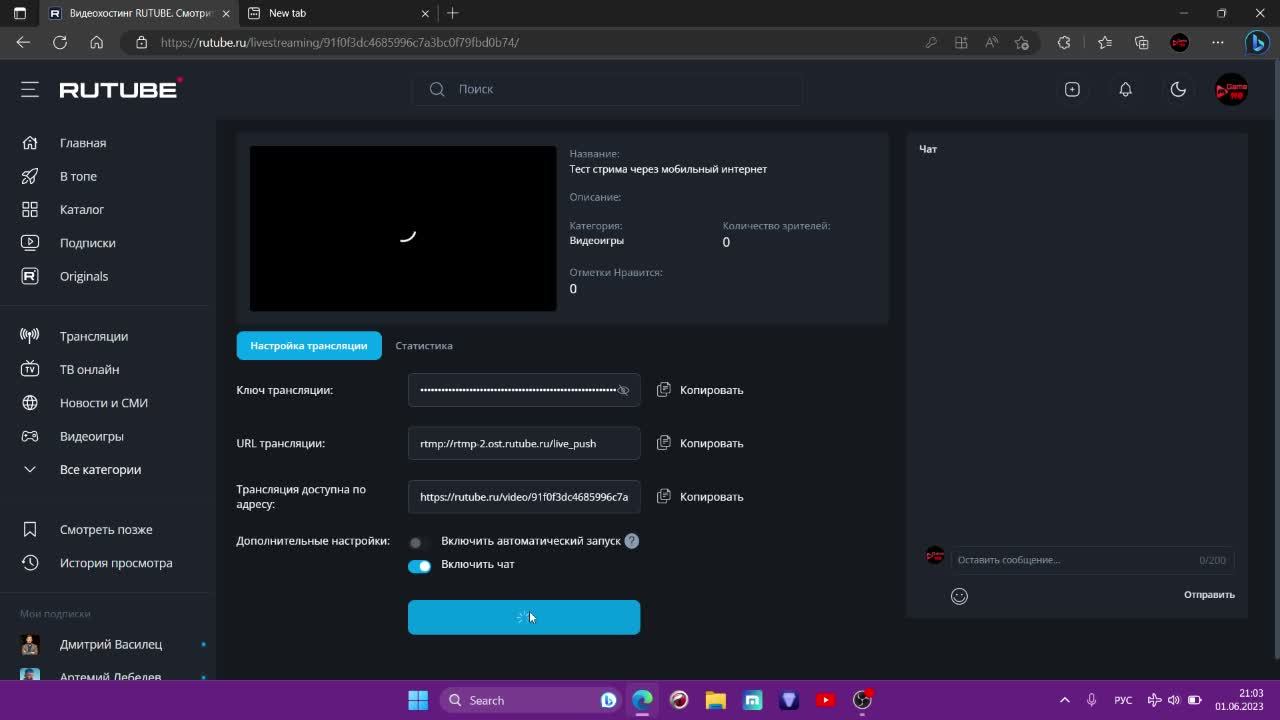Open the RUTUBE hamburger menu
The image size is (1280, 720).
(30, 89)
